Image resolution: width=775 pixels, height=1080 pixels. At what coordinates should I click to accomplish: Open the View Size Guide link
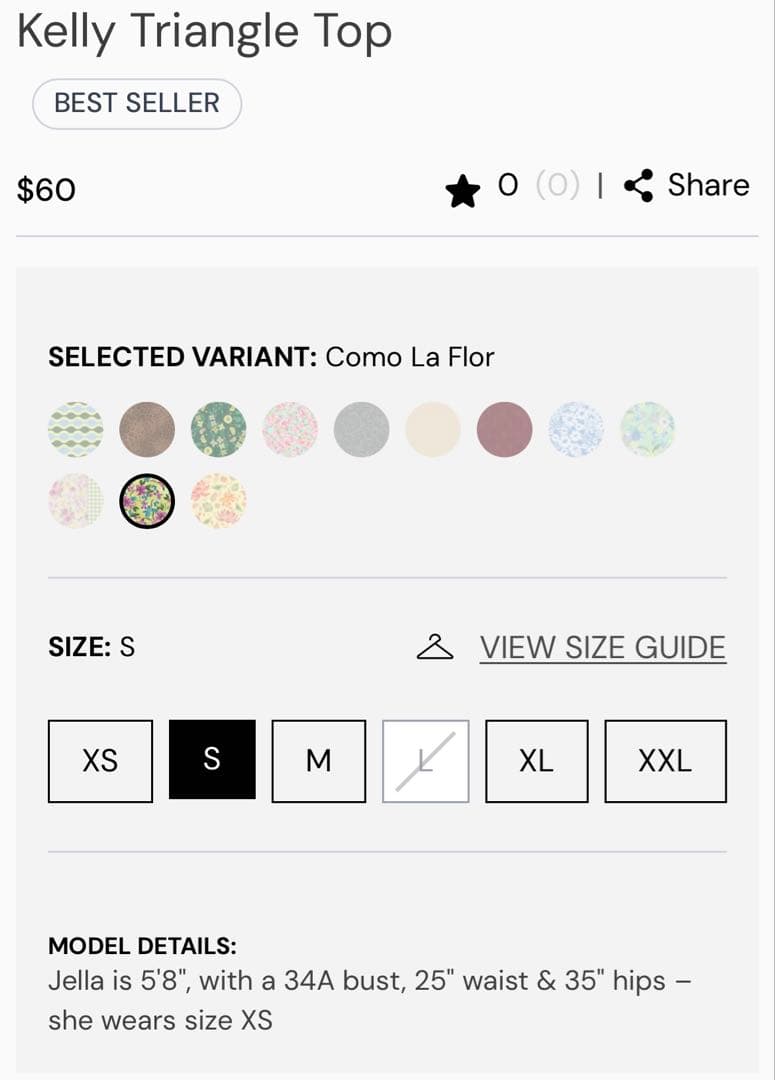(x=603, y=648)
